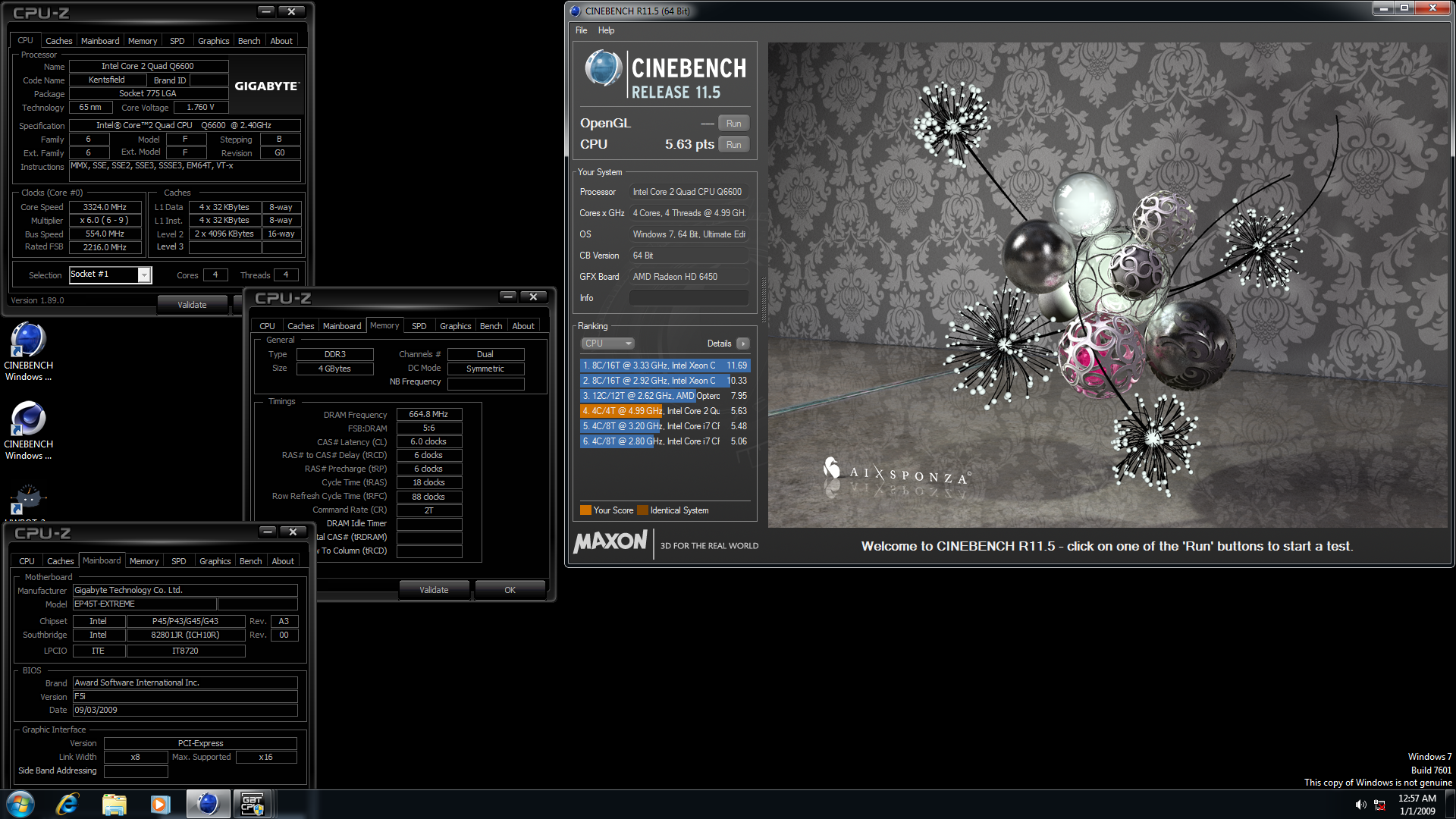Image resolution: width=1456 pixels, height=819 pixels.
Task: Select CPU tab in Memory CPU-Z window
Action: [267, 326]
